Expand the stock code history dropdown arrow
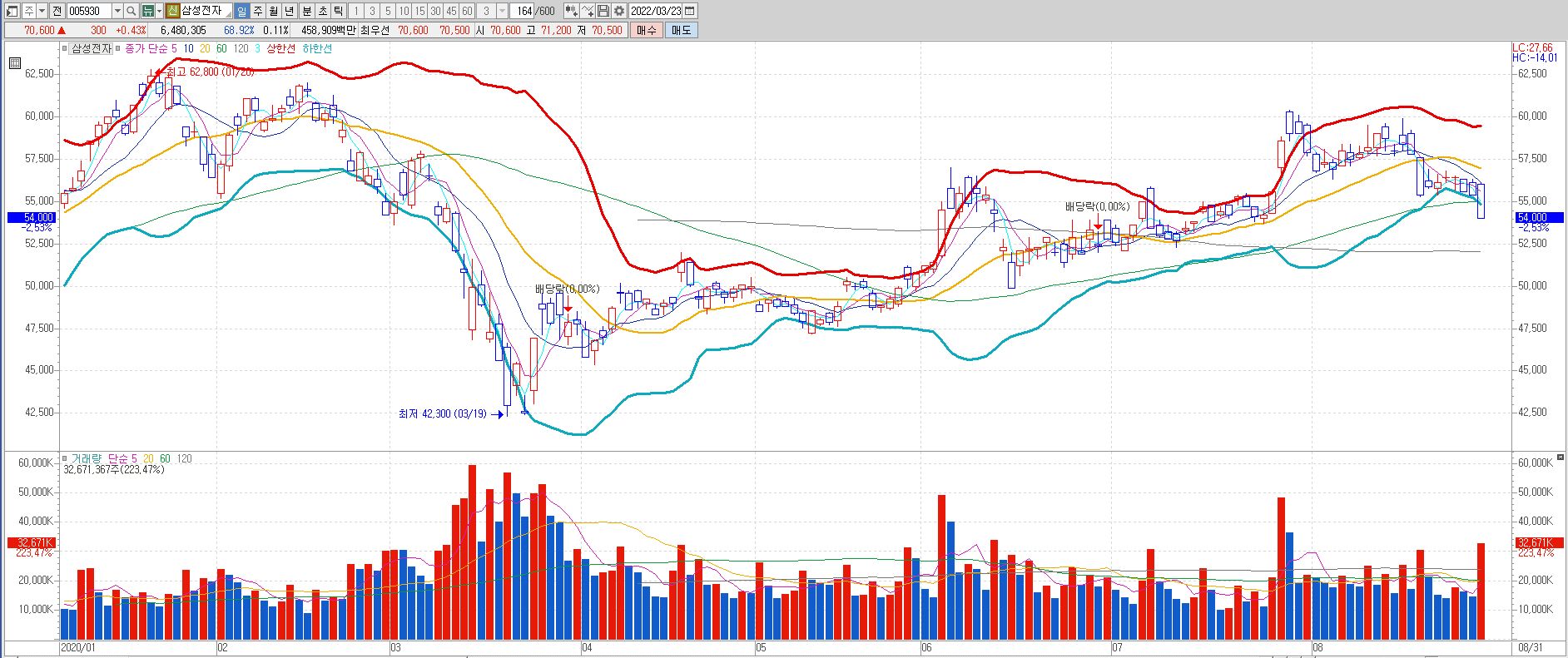The height and width of the screenshot is (658, 1568). (x=117, y=11)
